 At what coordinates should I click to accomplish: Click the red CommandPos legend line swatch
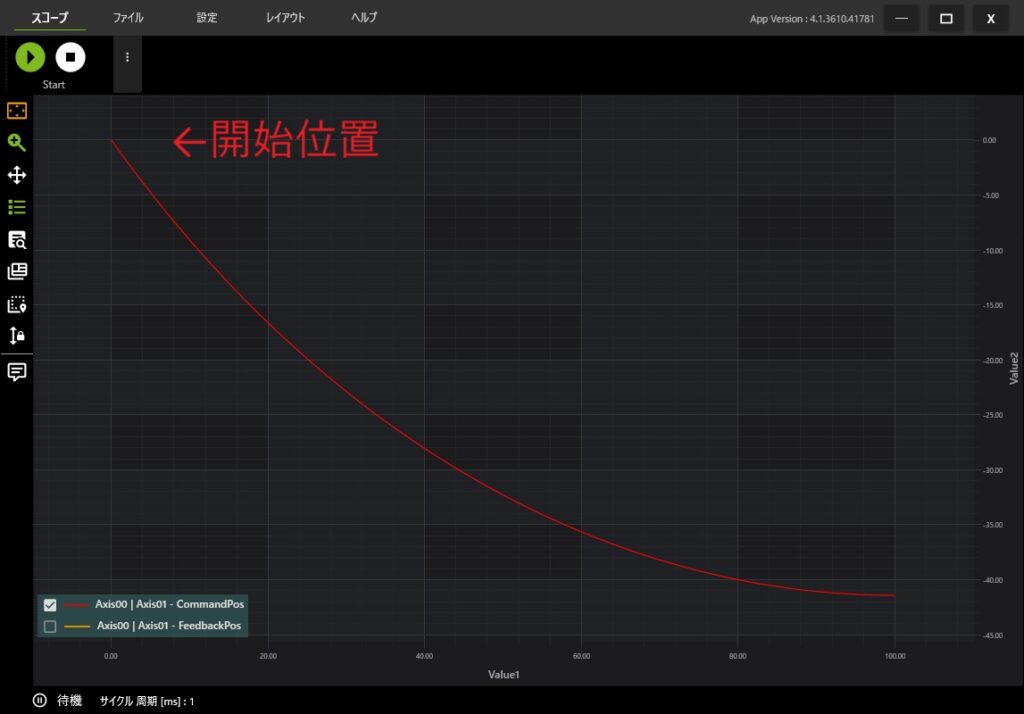click(x=76, y=604)
